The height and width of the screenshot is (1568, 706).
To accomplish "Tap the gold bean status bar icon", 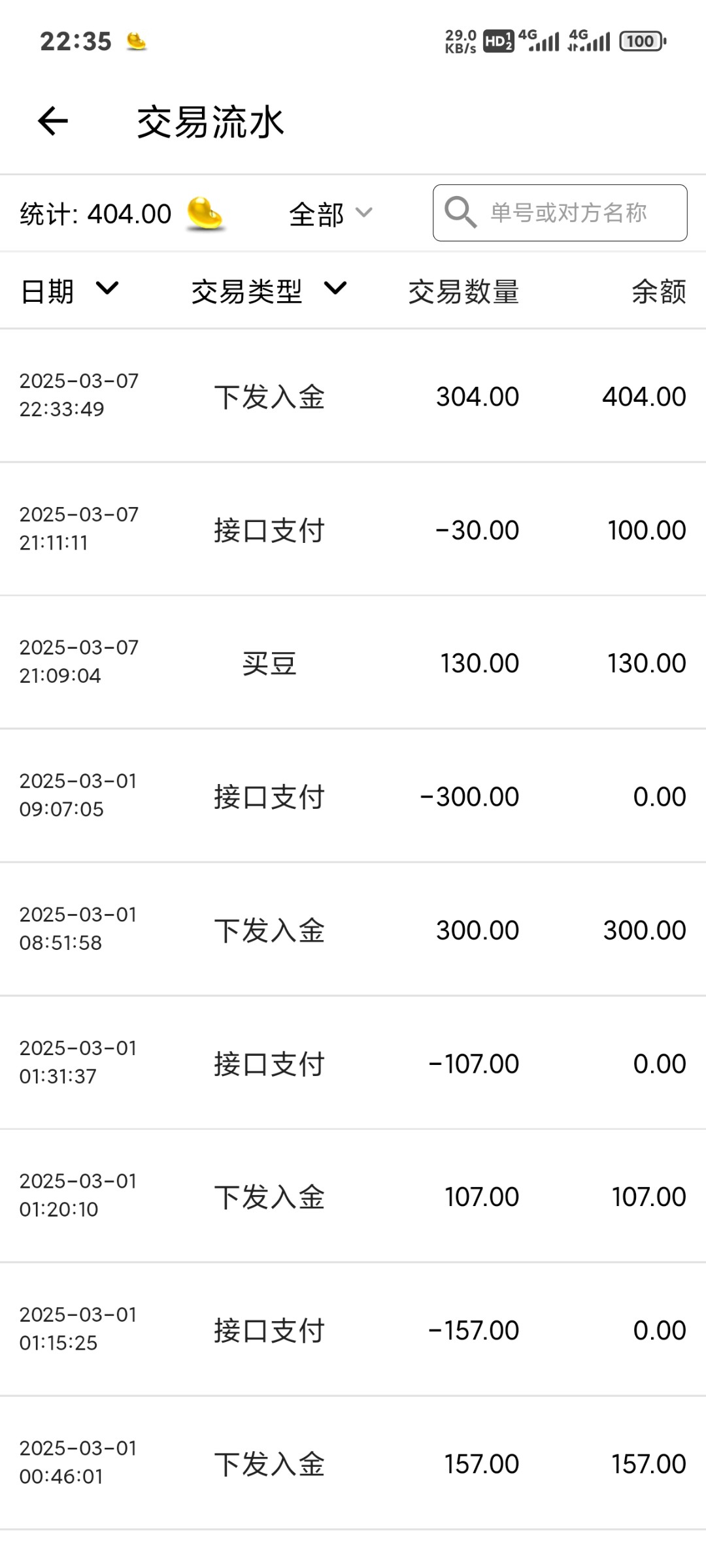I will point(136,42).
